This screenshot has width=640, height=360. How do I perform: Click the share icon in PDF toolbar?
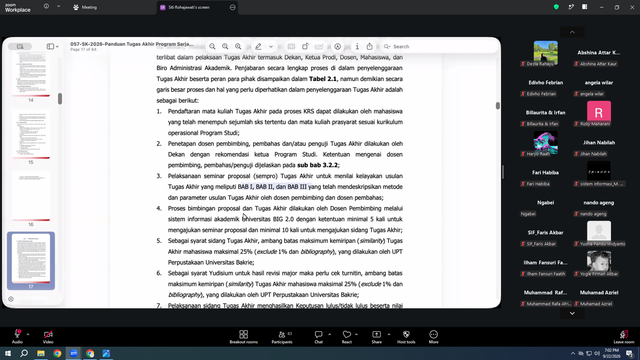[369, 47]
